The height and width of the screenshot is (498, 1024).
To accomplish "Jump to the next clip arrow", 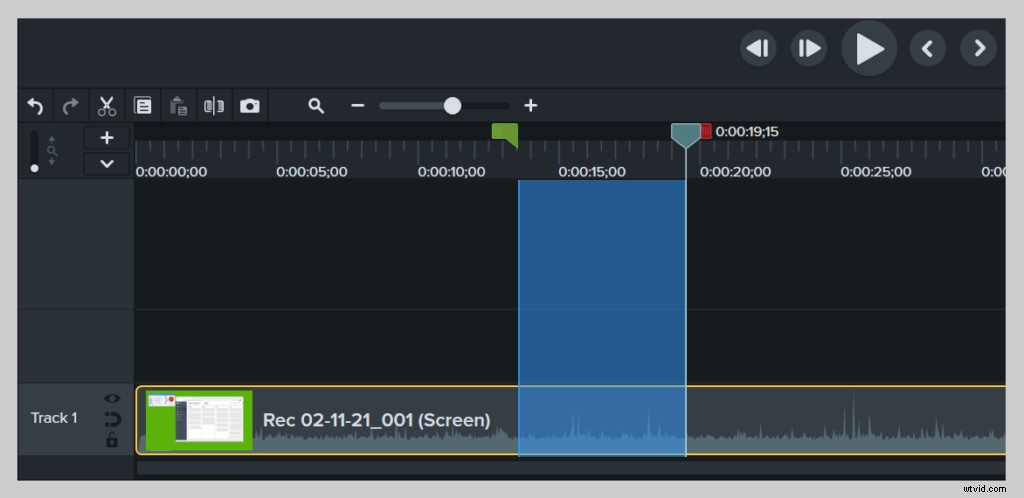I will pos(979,48).
